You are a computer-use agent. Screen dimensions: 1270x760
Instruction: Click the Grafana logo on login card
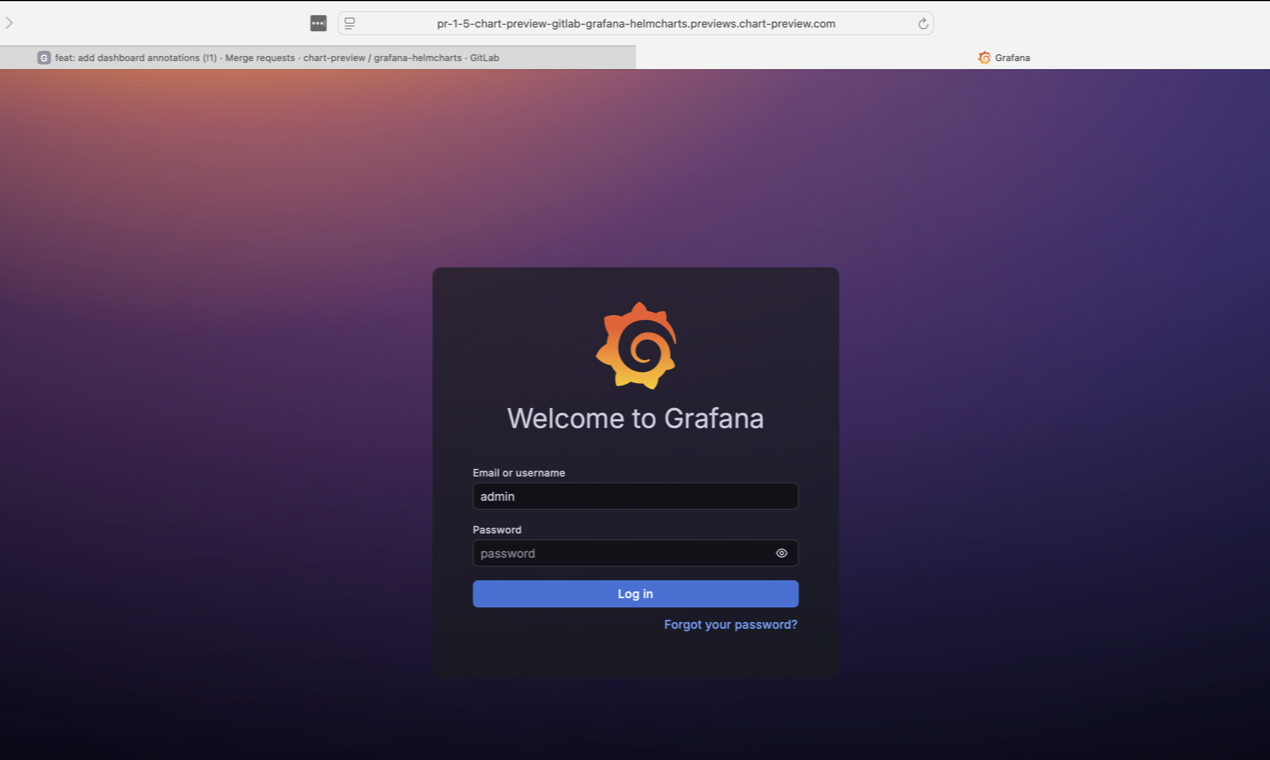tap(636, 345)
